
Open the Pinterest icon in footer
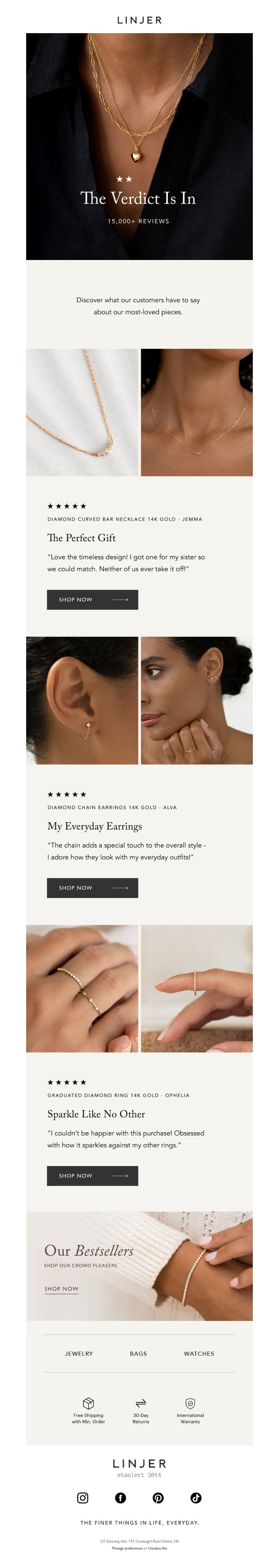coord(158,1498)
